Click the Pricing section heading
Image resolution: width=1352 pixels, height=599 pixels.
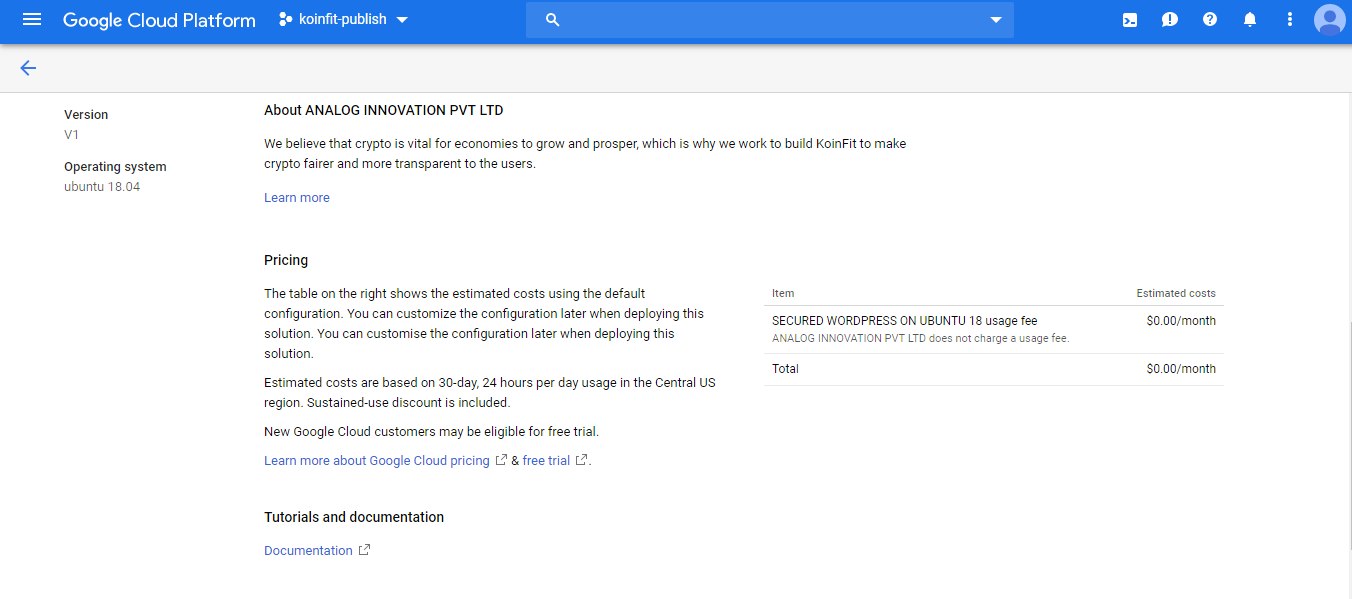click(286, 260)
